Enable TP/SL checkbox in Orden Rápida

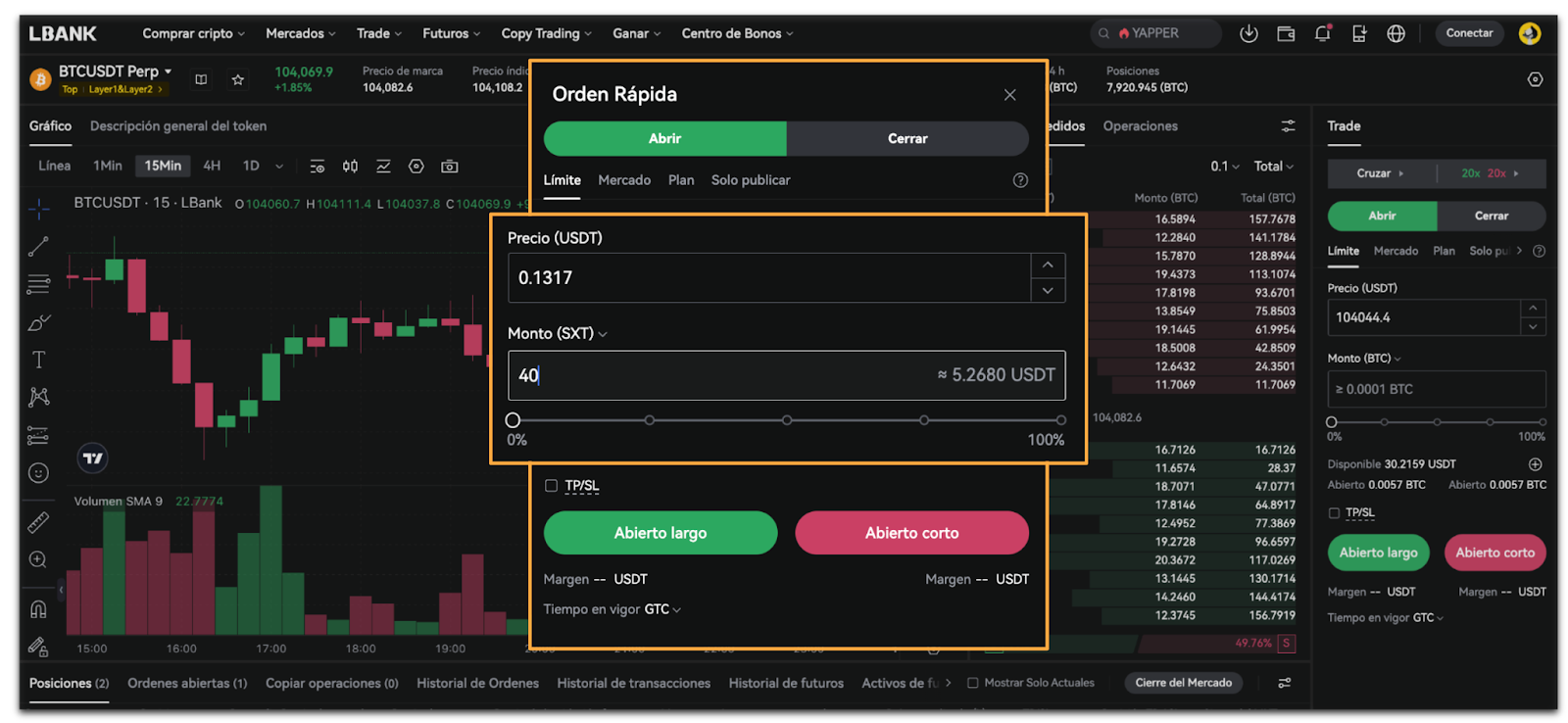[551, 486]
